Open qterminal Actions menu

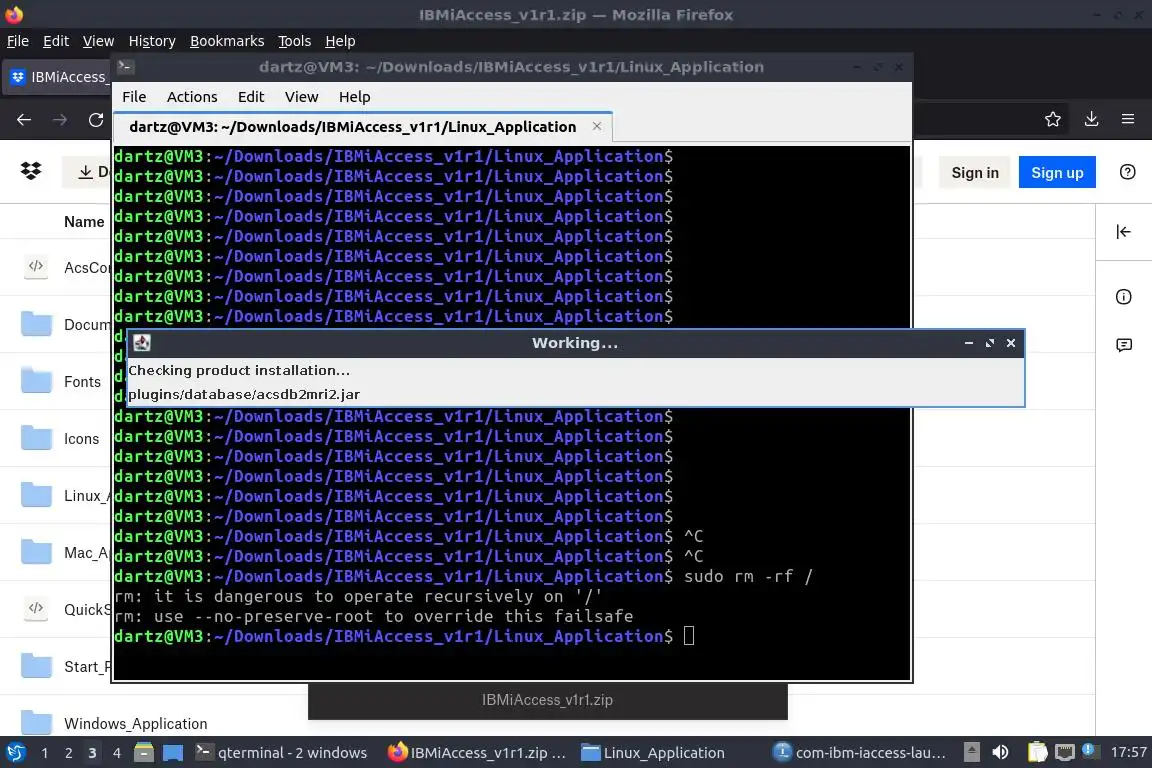192,97
